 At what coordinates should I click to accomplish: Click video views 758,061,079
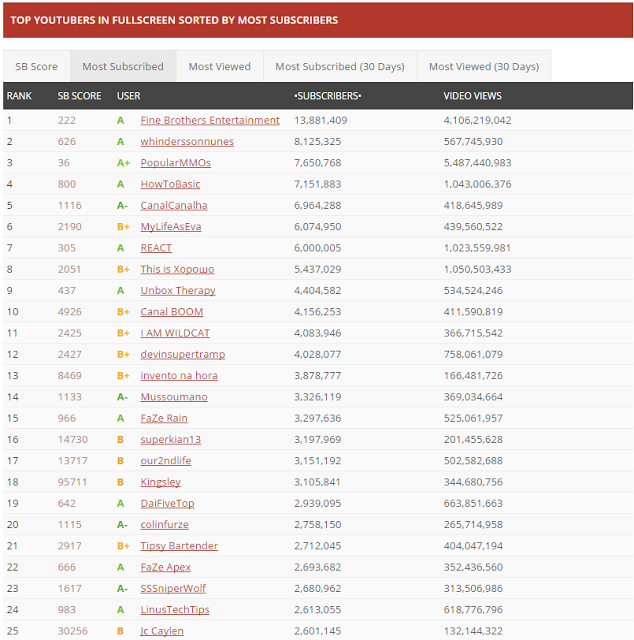point(473,354)
